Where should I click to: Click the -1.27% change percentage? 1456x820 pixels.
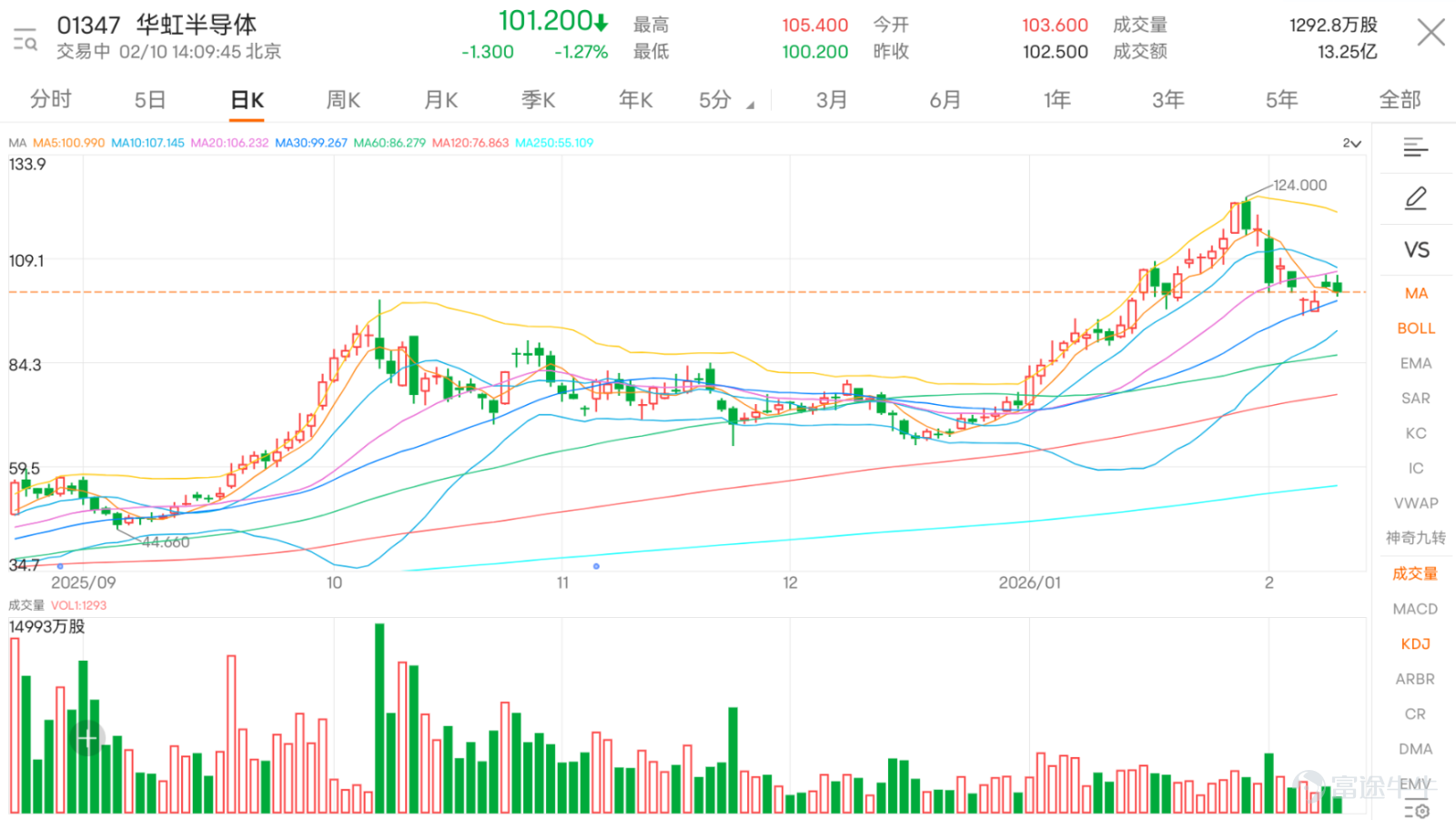pyautogui.click(x=581, y=52)
